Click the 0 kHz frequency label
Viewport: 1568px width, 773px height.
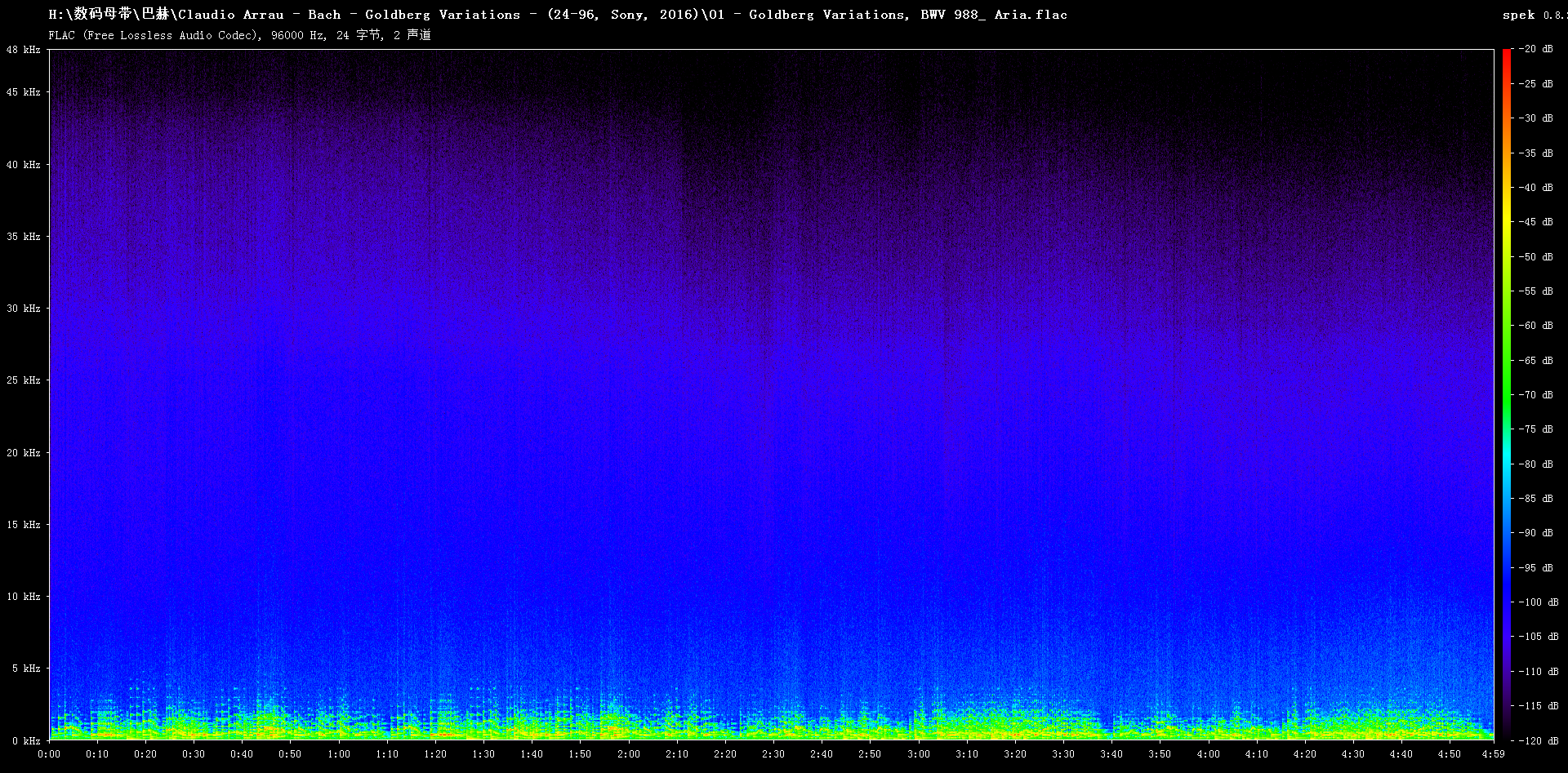coord(26,741)
